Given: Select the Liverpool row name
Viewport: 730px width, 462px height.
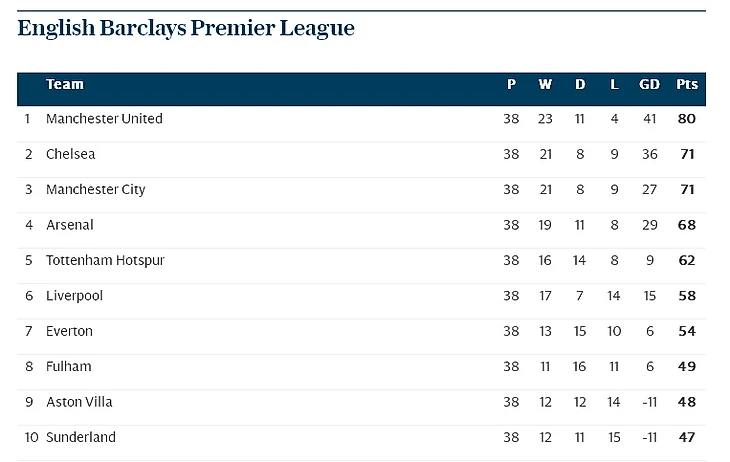Looking at the screenshot, I should pos(74,296).
